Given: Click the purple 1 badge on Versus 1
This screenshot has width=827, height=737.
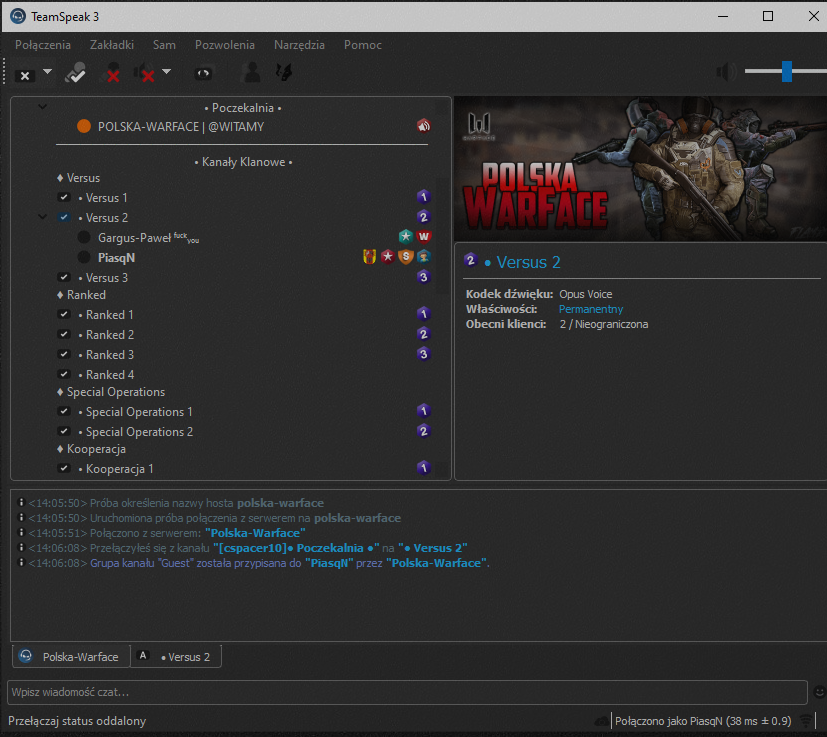Looking at the screenshot, I should coord(424,197).
